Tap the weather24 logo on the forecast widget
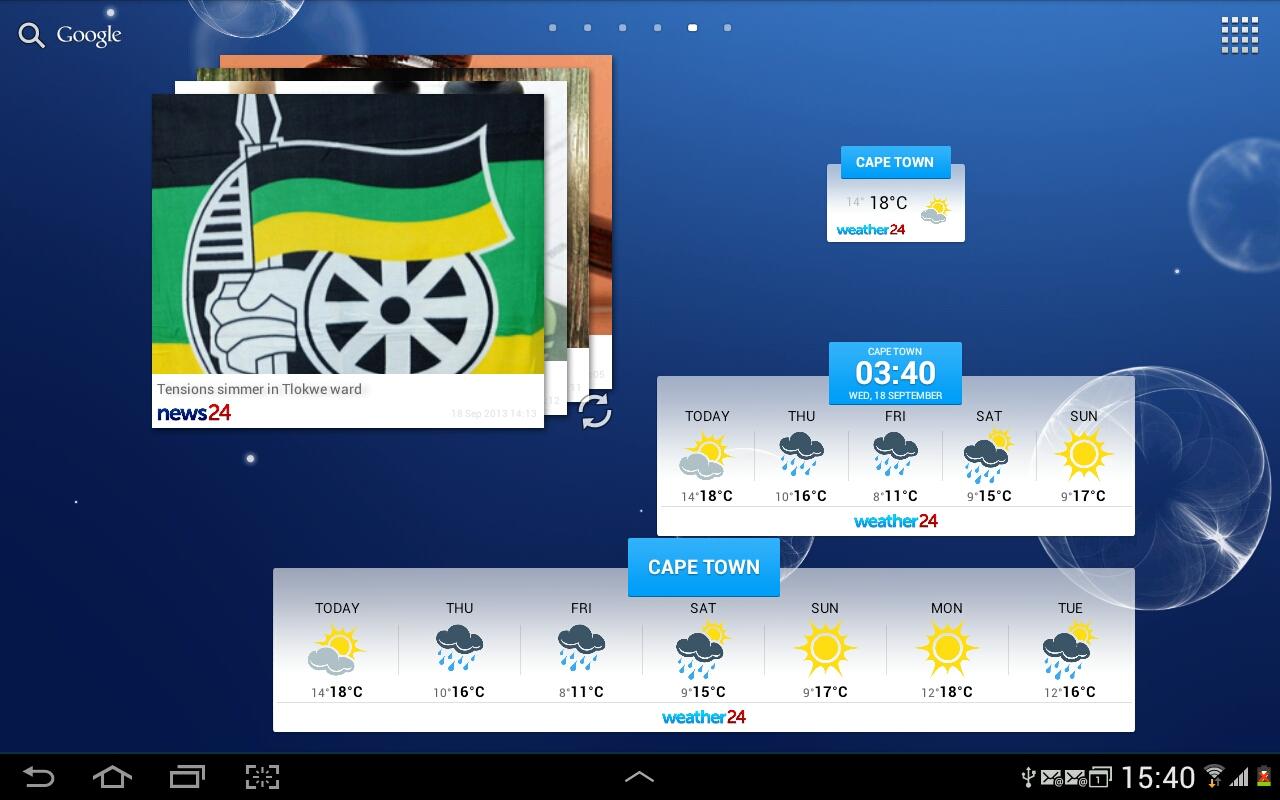Viewport: 1280px width, 800px height. 895,520
